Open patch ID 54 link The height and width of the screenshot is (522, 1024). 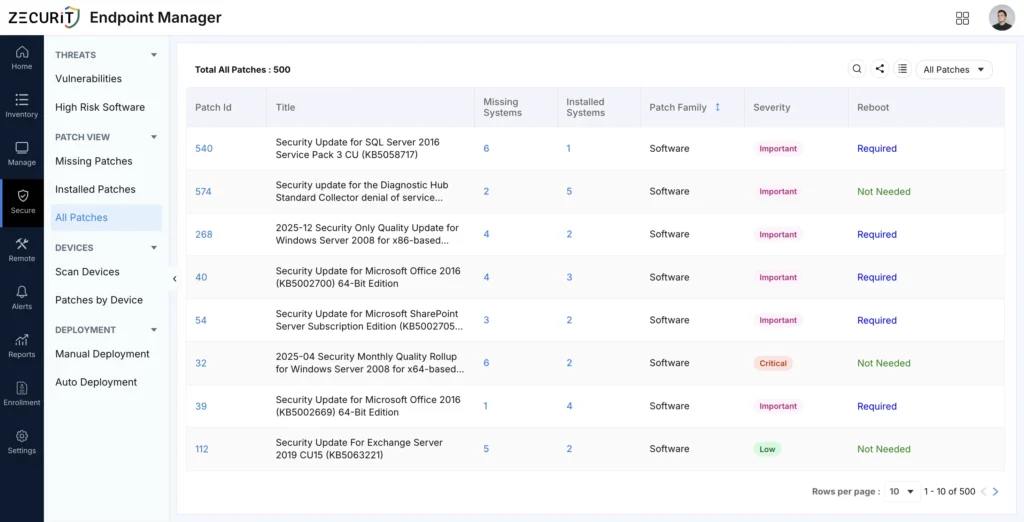click(x=200, y=320)
